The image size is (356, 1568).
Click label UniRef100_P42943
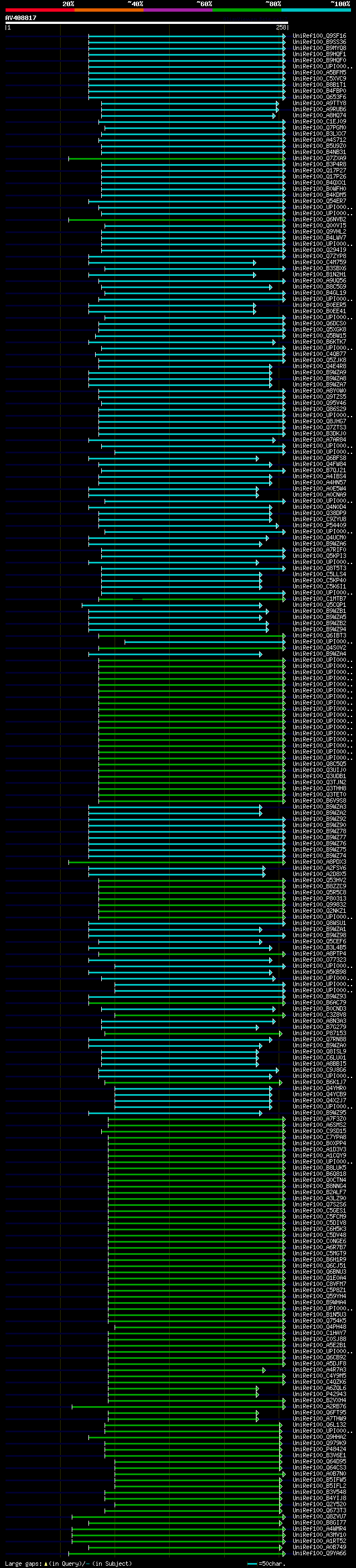tap(319, 1394)
